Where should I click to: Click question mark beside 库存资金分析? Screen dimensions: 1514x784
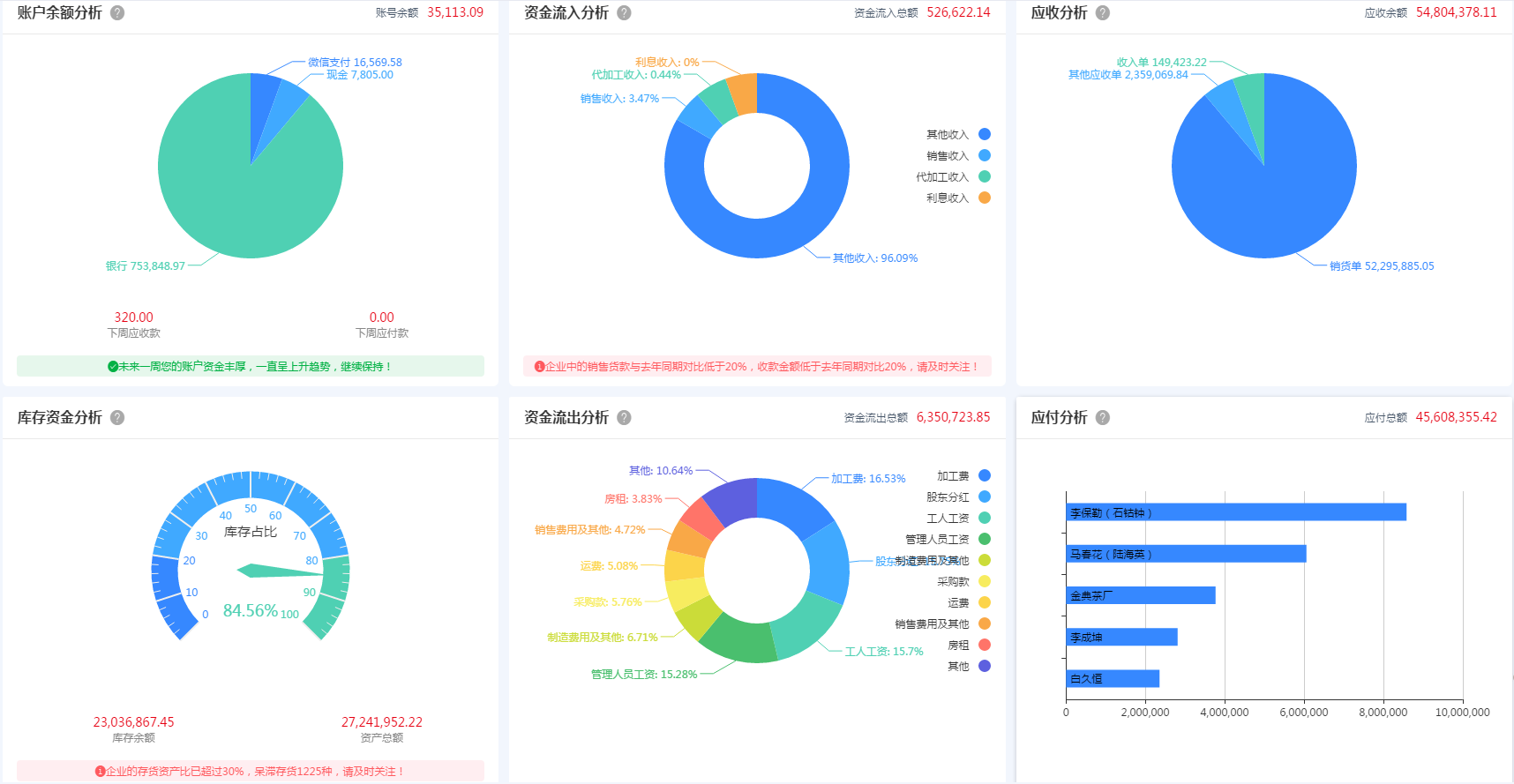pyautogui.click(x=117, y=418)
